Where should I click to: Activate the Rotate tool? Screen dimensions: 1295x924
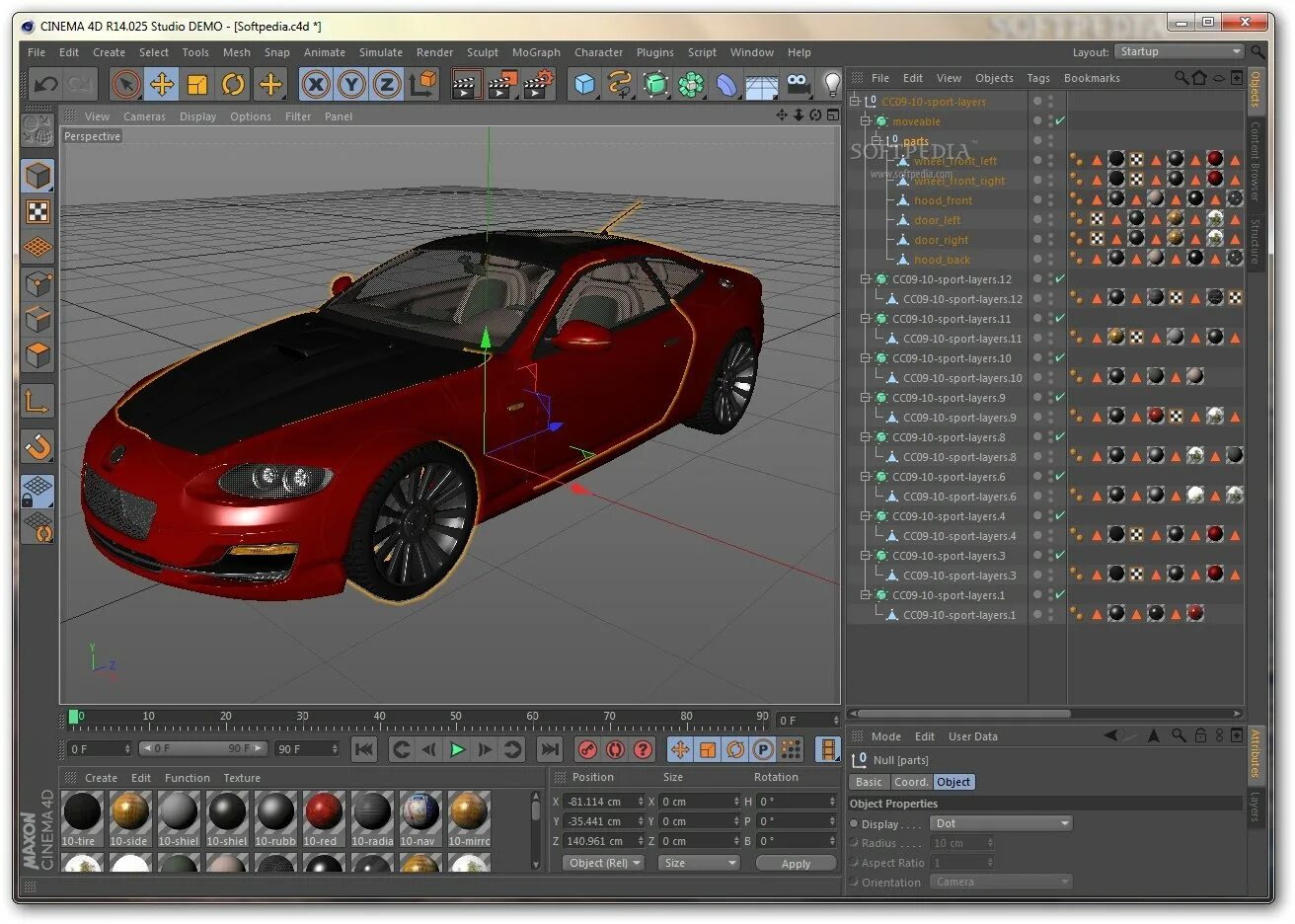(233, 85)
